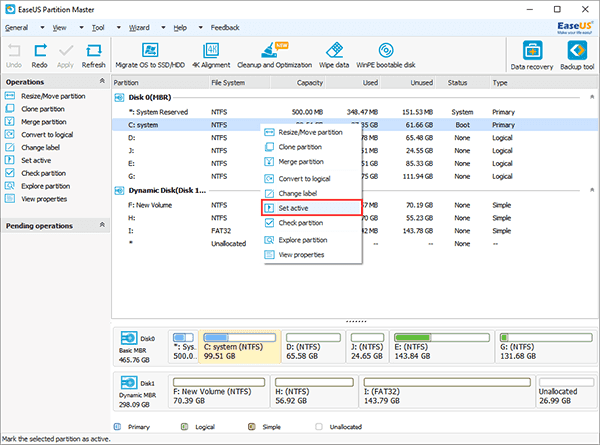600x445 pixels.
Task: Click the EaseUS brand logo
Action: 574,28
